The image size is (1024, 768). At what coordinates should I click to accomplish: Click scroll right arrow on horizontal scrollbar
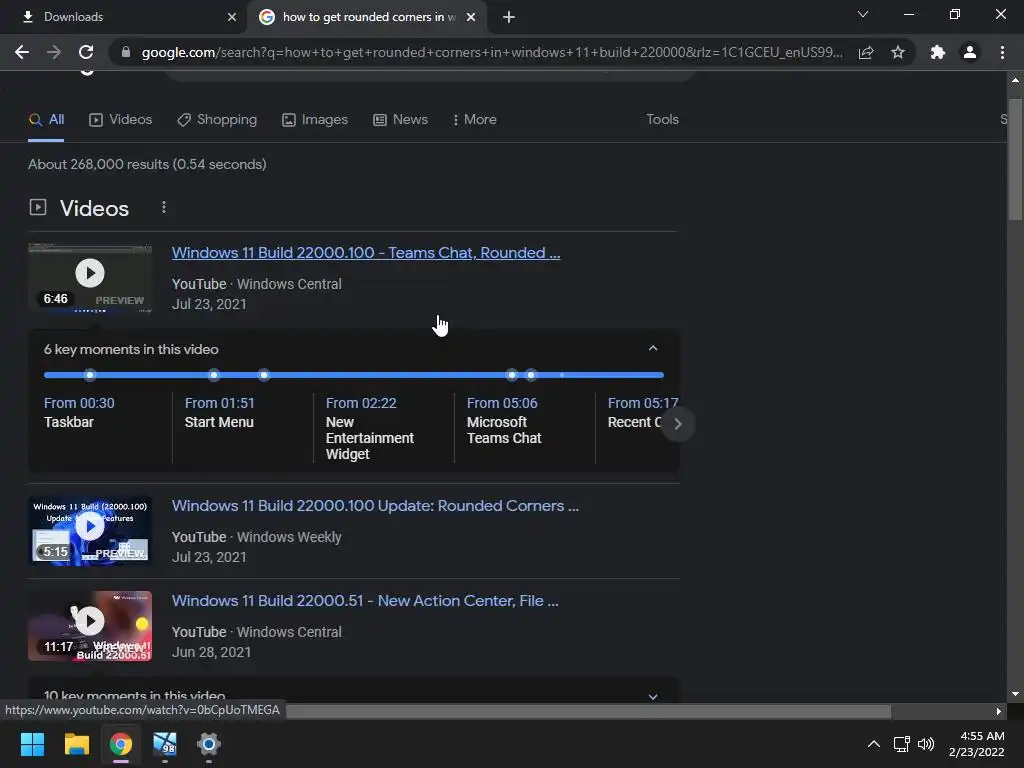pos(999,711)
